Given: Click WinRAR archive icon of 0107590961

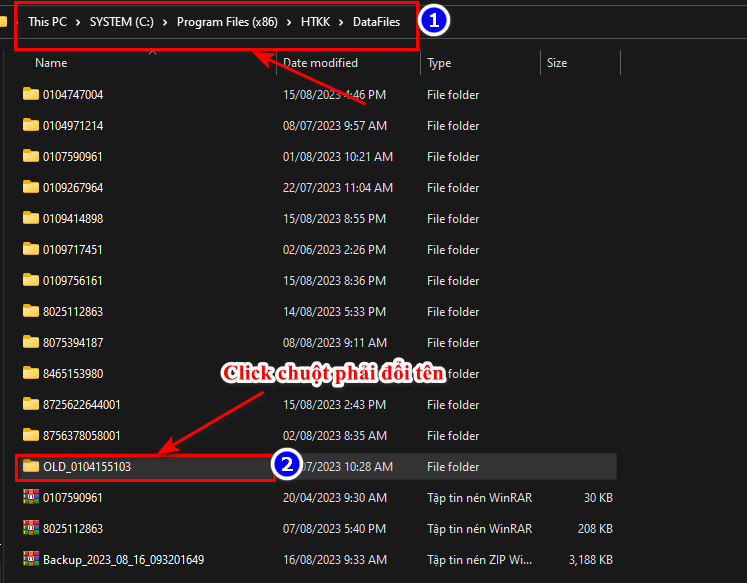Looking at the screenshot, I should point(30,498).
